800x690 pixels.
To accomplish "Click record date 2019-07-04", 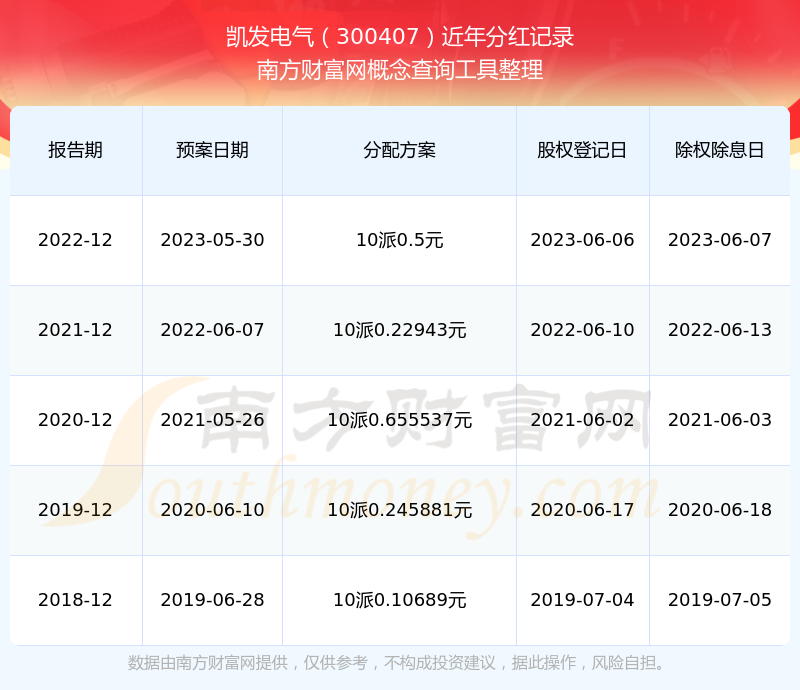I will (x=582, y=600).
